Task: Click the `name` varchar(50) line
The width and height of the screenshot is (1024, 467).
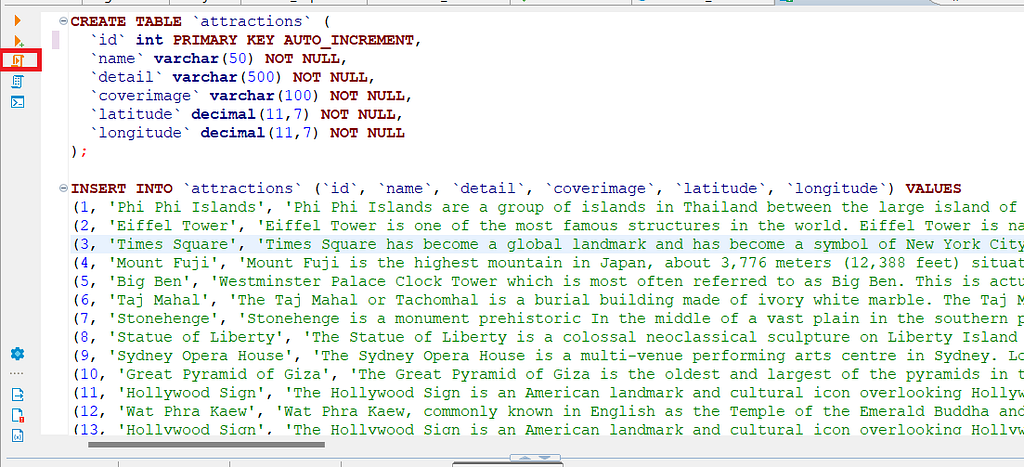Action: pos(216,59)
